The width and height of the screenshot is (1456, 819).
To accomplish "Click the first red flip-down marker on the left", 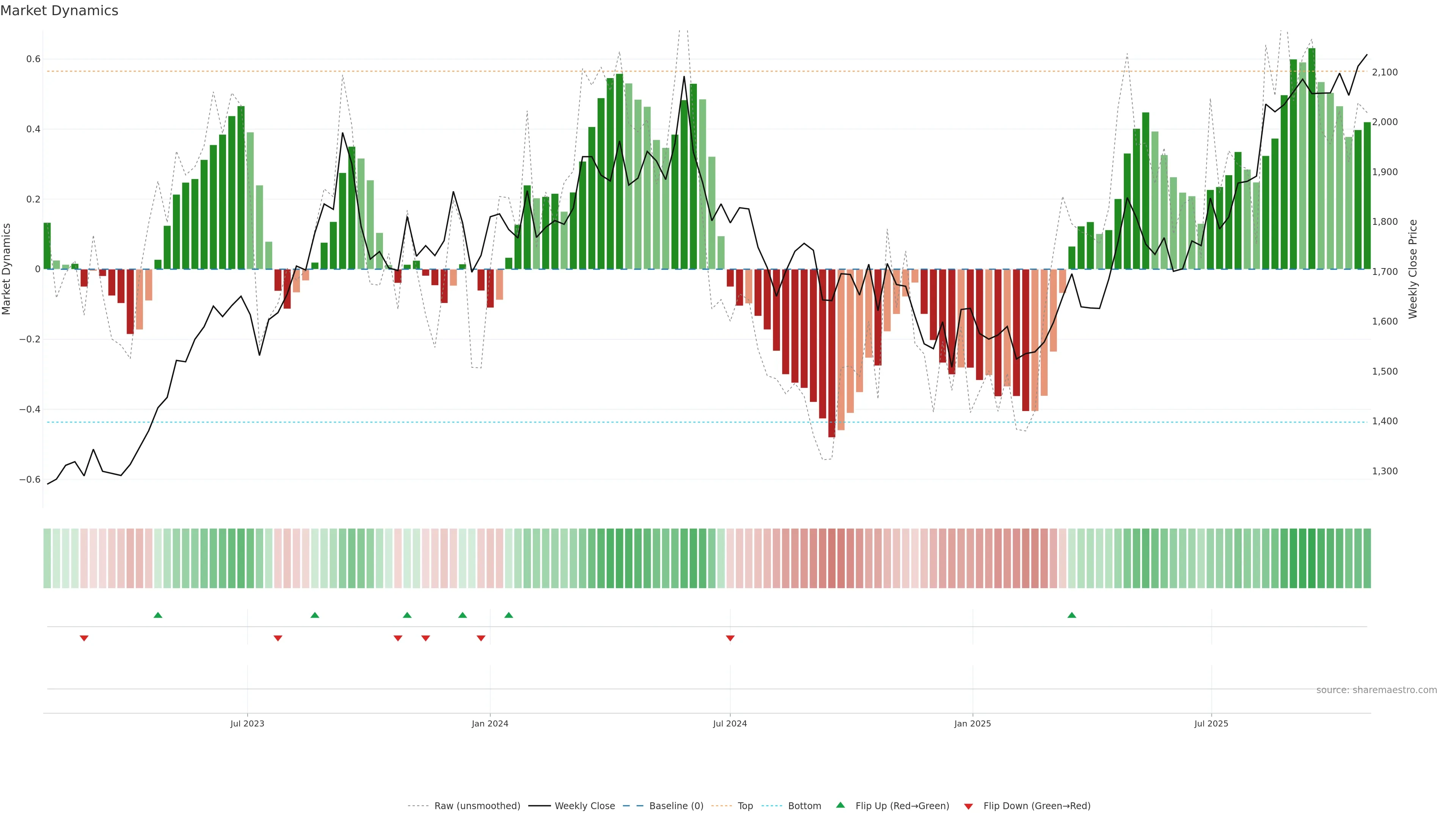I will point(84,638).
